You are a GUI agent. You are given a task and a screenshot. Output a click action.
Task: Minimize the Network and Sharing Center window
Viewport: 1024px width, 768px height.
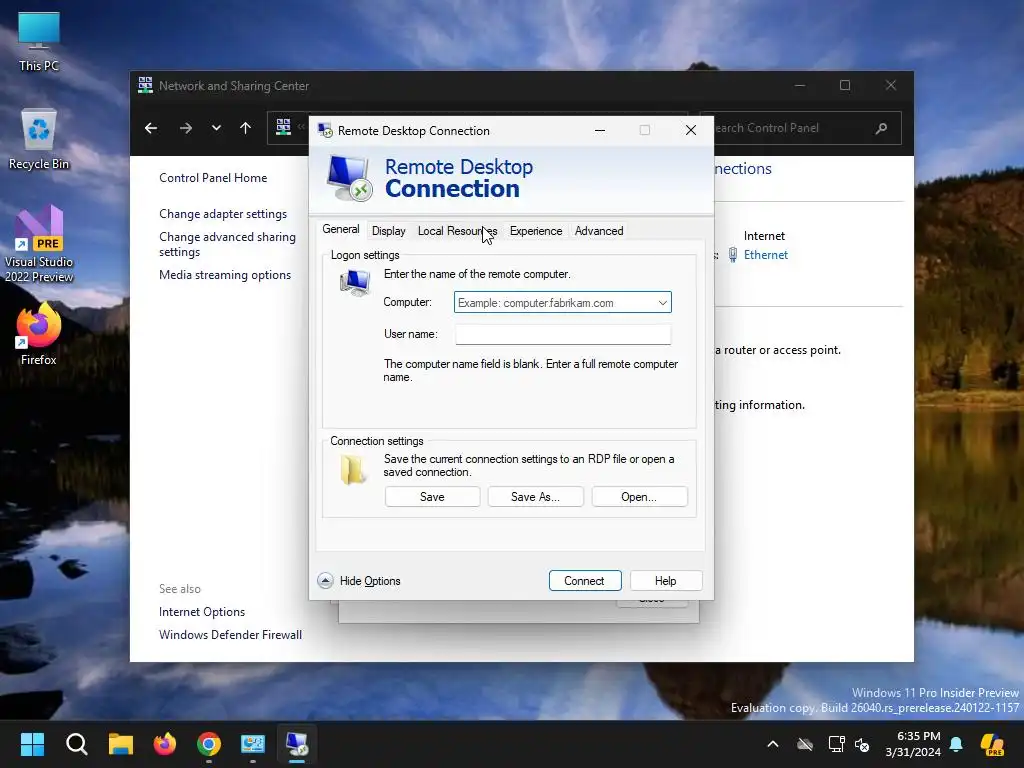[x=799, y=86]
